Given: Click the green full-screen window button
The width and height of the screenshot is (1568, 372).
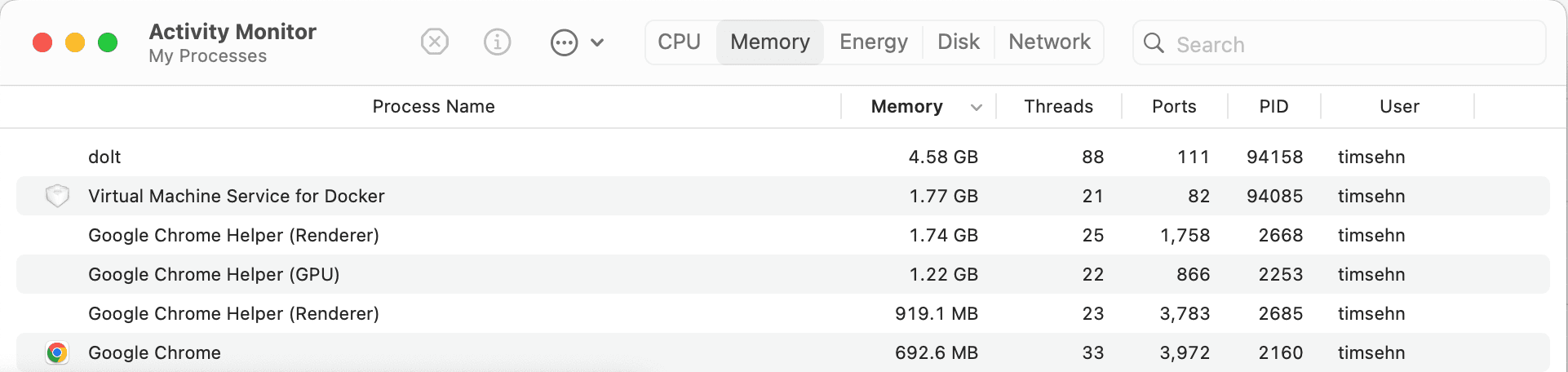Looking at the screenshot, I should click(x=108, y=42).
